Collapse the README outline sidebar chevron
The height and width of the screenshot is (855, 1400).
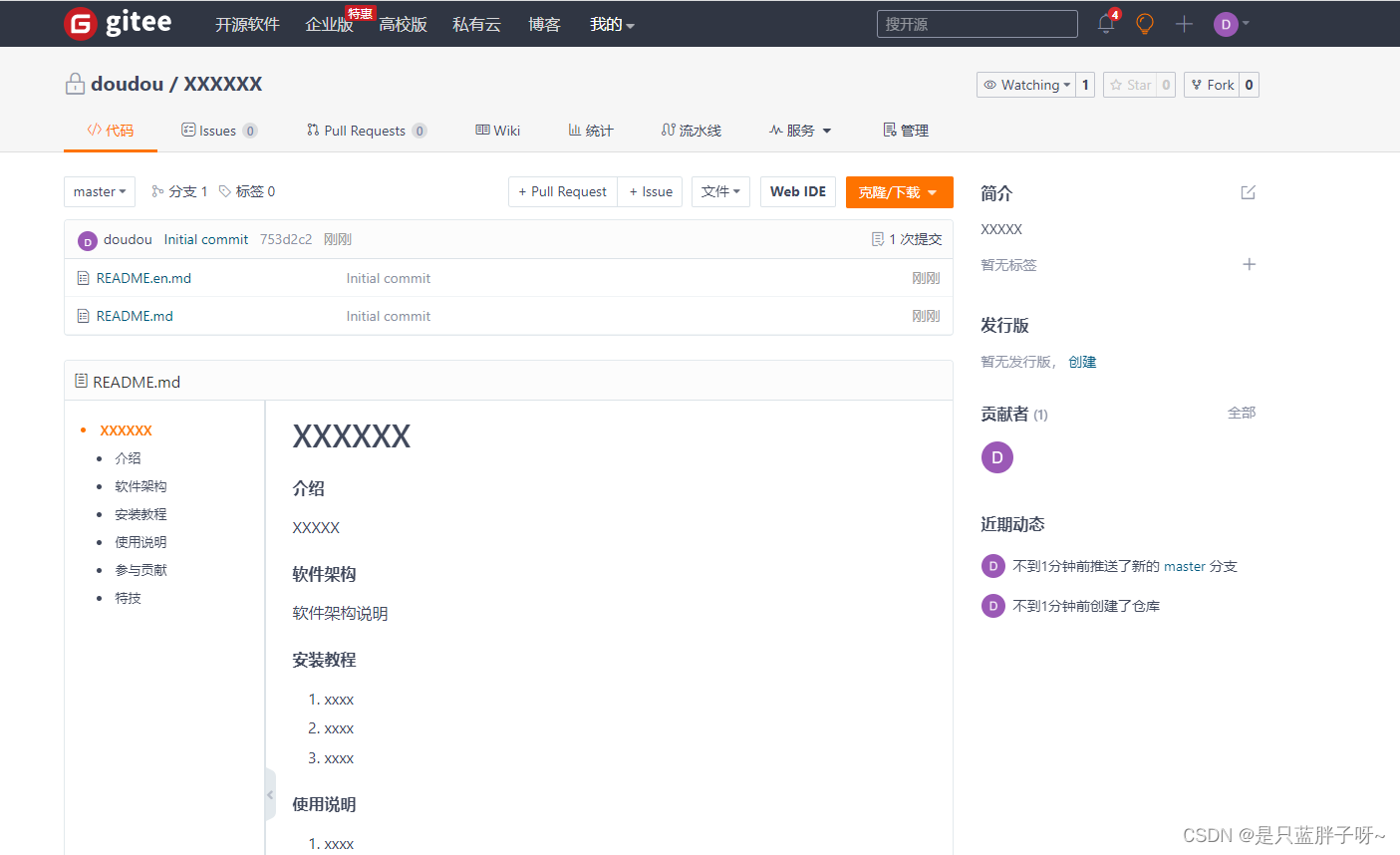pos(269,794)
